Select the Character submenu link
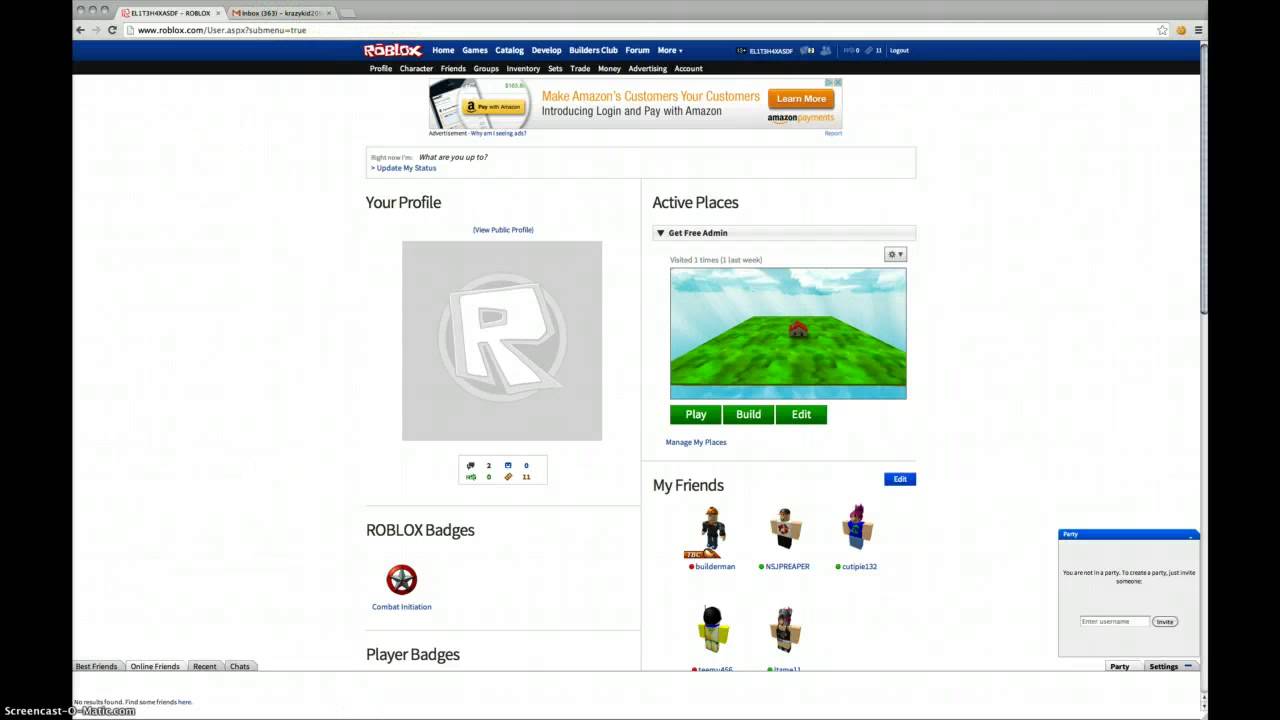 [x=416, y=69]
